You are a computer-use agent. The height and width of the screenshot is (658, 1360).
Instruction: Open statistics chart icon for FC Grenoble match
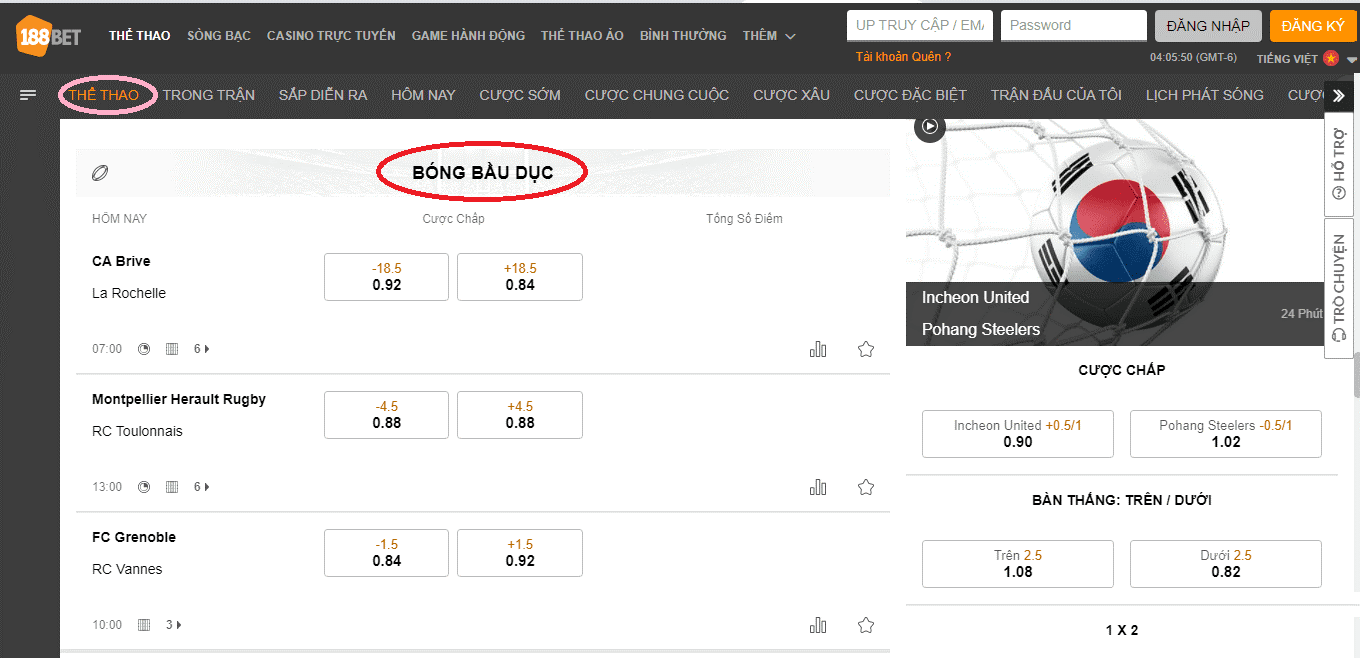(818, 625)
